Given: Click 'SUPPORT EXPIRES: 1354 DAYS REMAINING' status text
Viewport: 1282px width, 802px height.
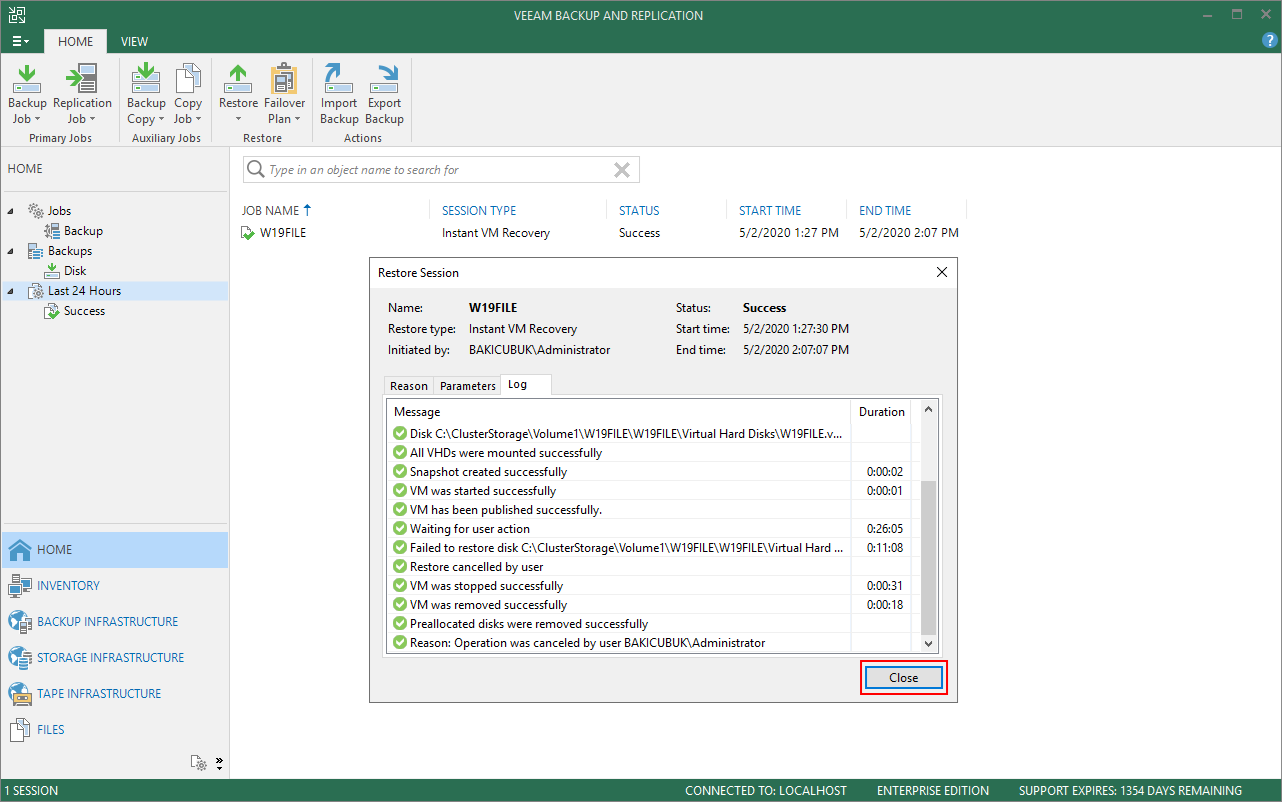Looking at the screenshot, I should click(1130, 791).
